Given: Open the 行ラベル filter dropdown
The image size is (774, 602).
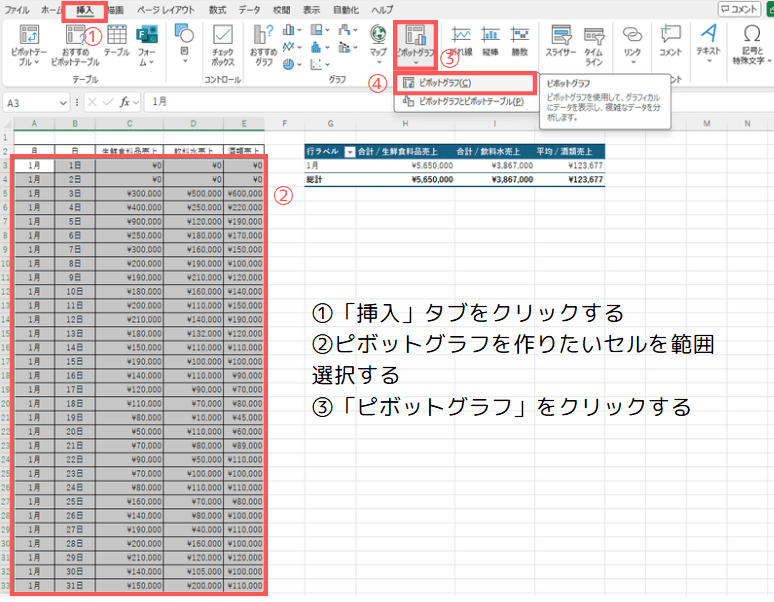Looking at the screenshot, I should tap(349, 152).
